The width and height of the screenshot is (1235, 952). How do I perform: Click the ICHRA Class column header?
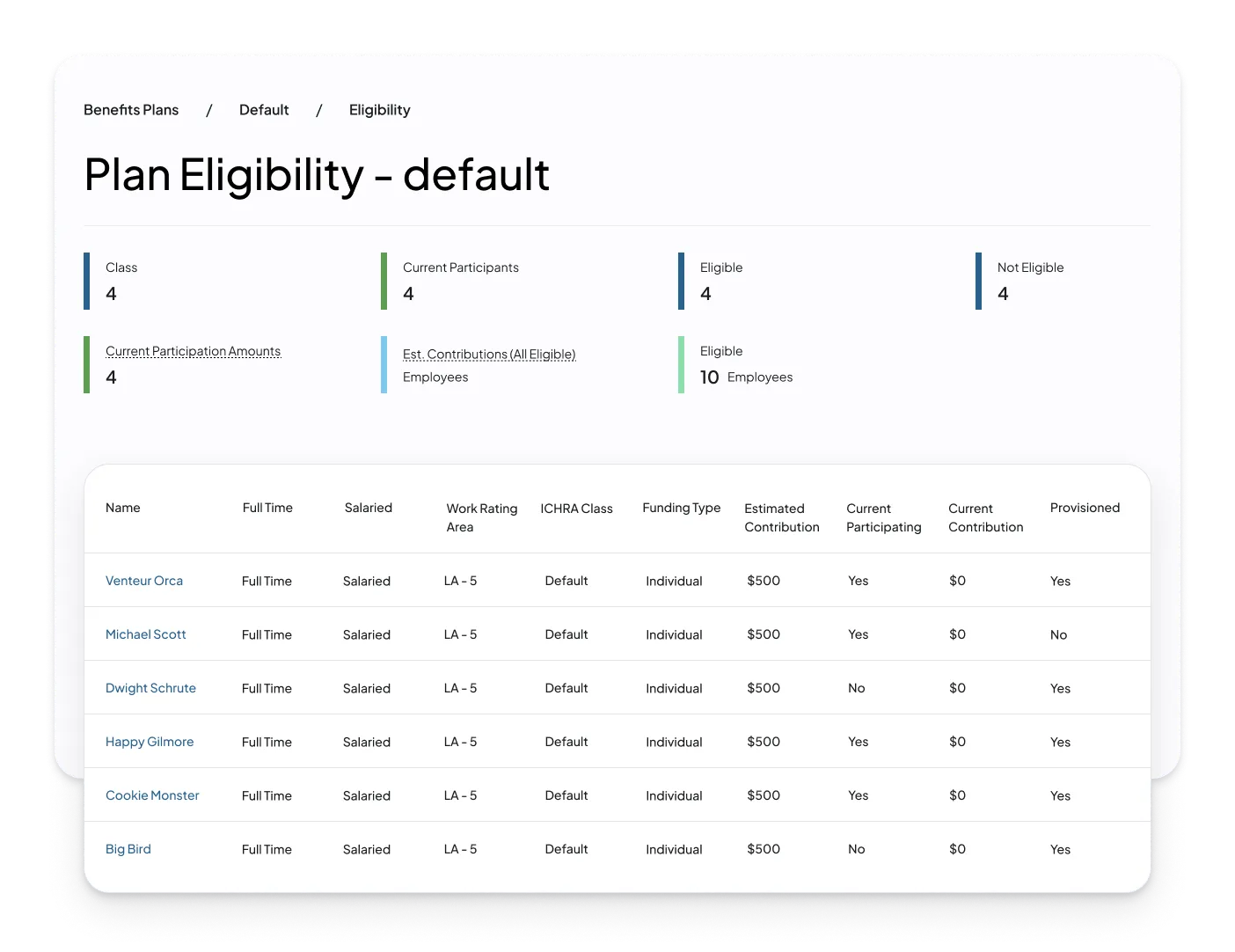576,509
